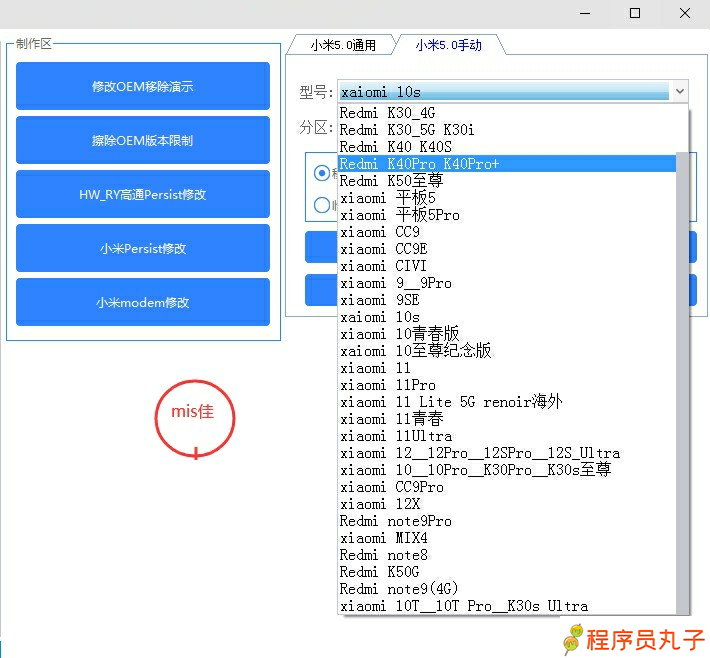This screenshot has height=658, width=710.
Task: Click the 小米Persist修改 button
Action: point(143,248)
